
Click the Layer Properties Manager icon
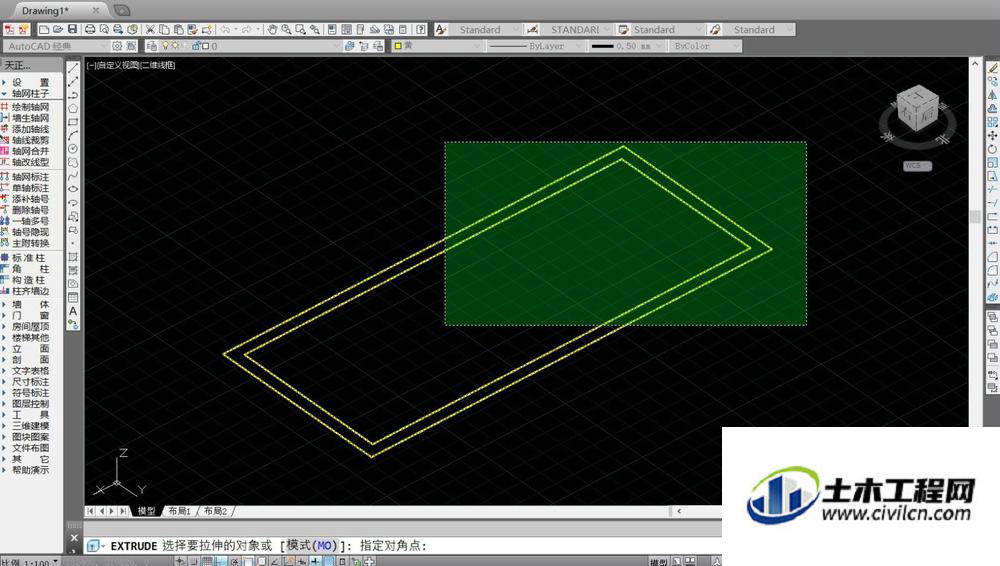[151, 46]
